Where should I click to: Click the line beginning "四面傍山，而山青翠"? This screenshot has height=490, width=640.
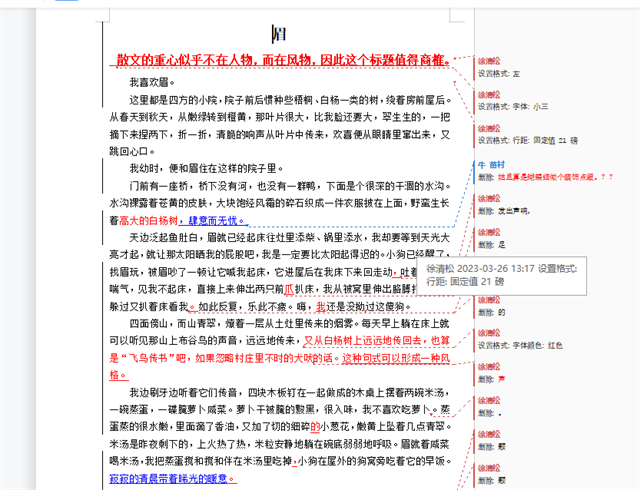pos(289,324)
